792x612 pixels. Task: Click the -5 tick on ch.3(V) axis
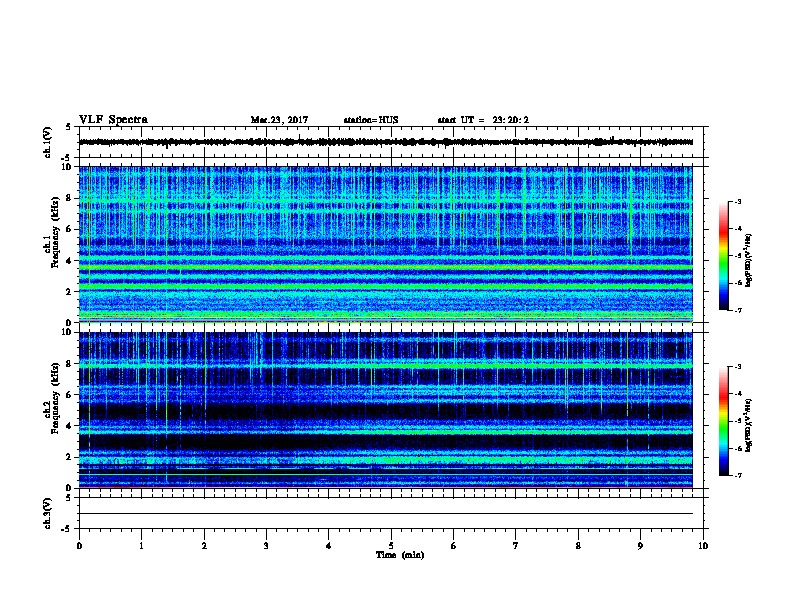67,529
